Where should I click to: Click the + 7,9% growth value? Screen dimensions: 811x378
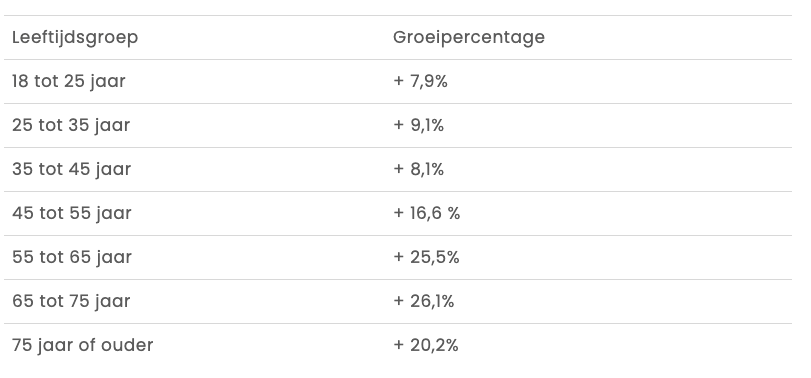[x=420, y=82]
